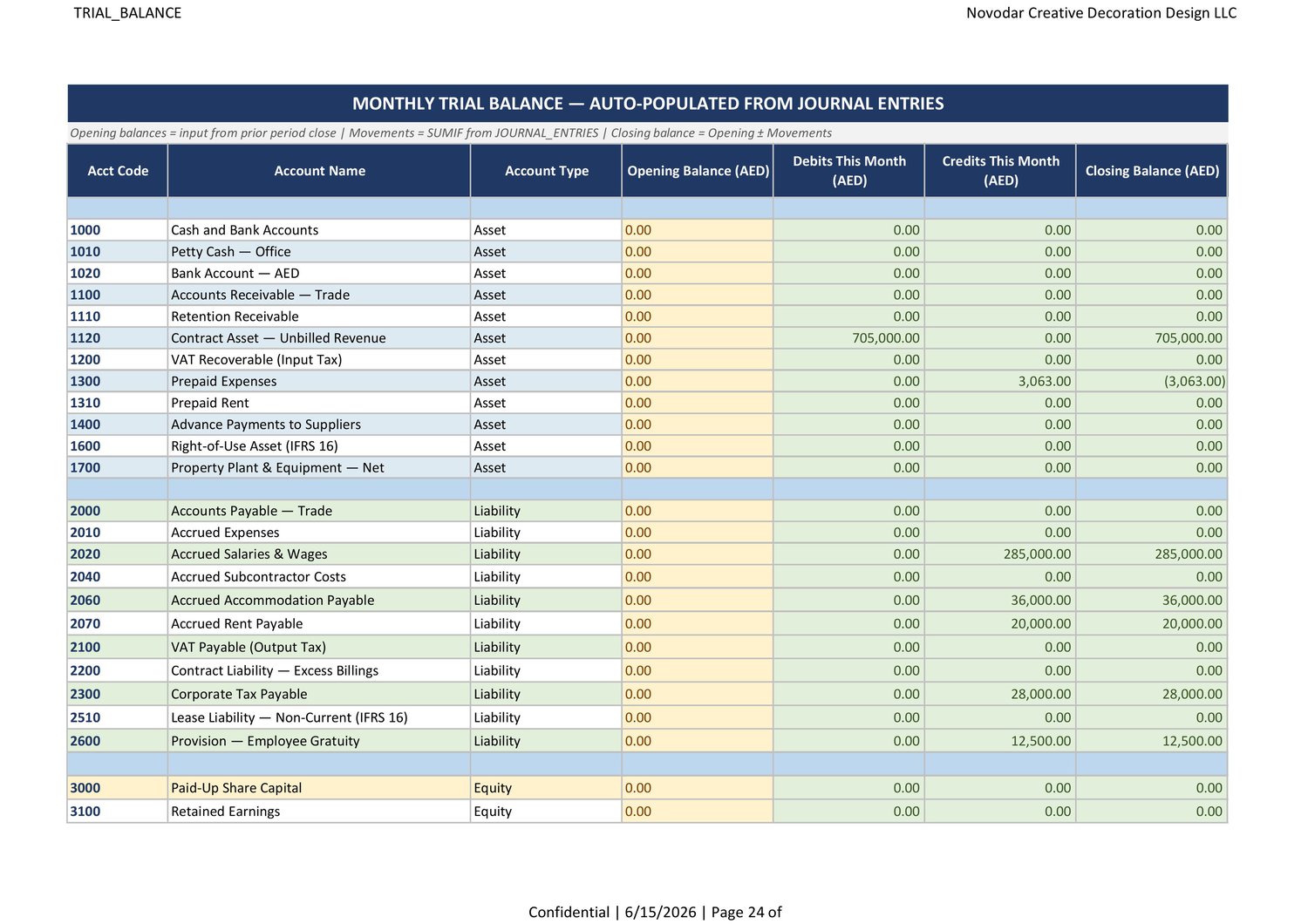Select account code 1000
1308x924 pixels.
[118, 230]
